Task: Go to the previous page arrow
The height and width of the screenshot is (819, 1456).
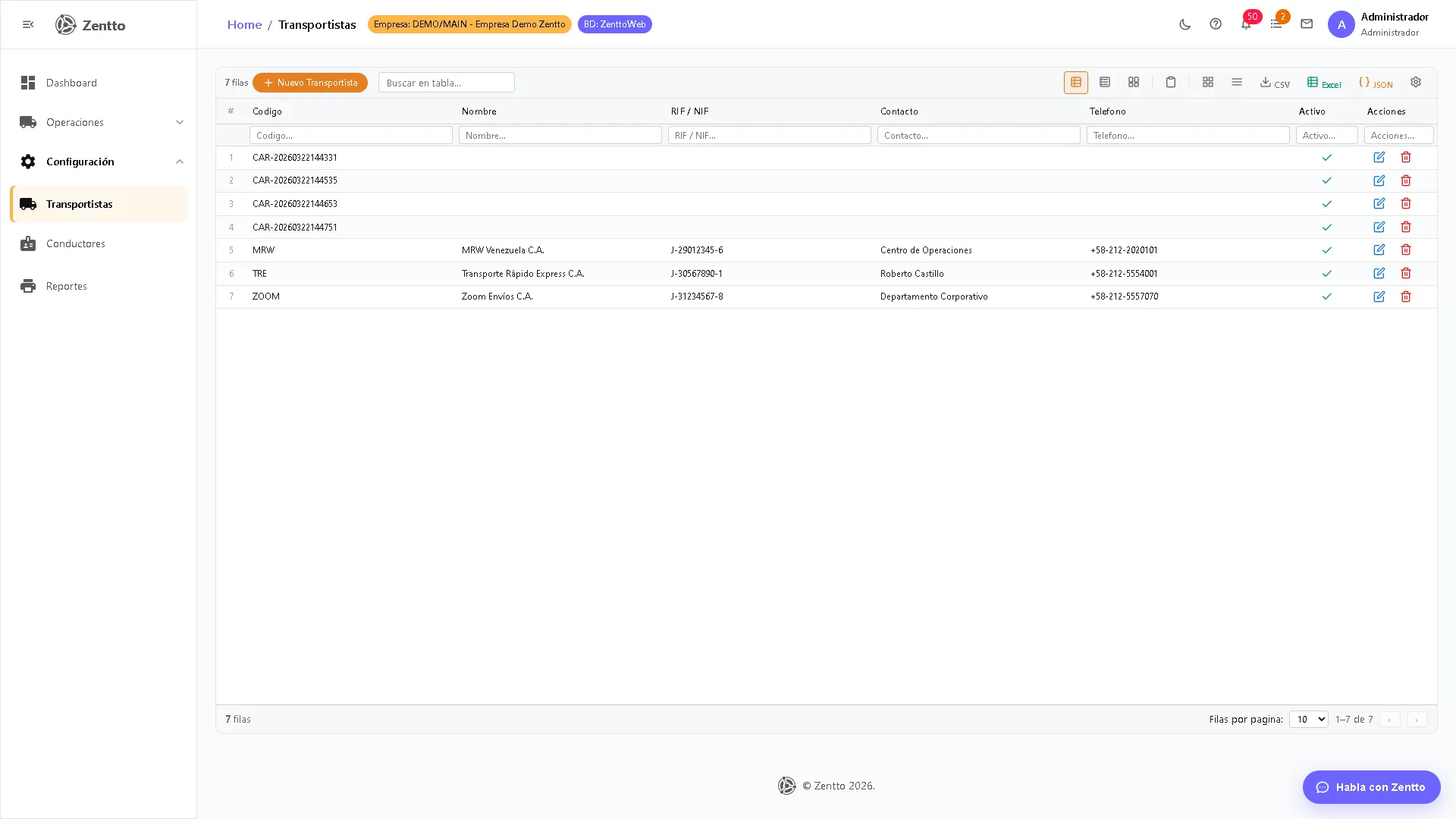Action: (1389, 719)
